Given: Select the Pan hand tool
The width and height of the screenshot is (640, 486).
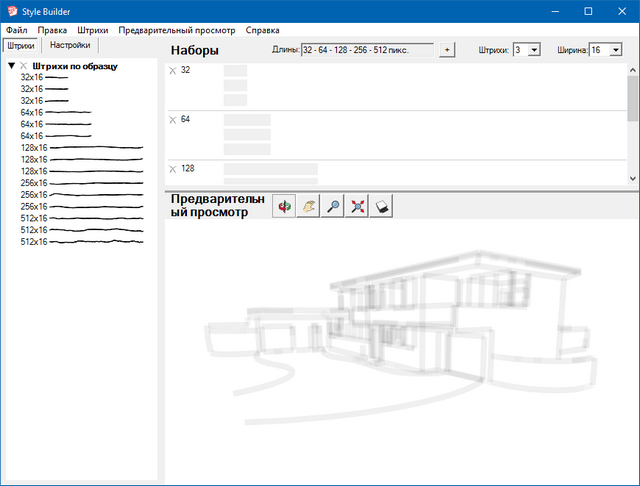Looking at the screenshot, I should tap(308, 206).
